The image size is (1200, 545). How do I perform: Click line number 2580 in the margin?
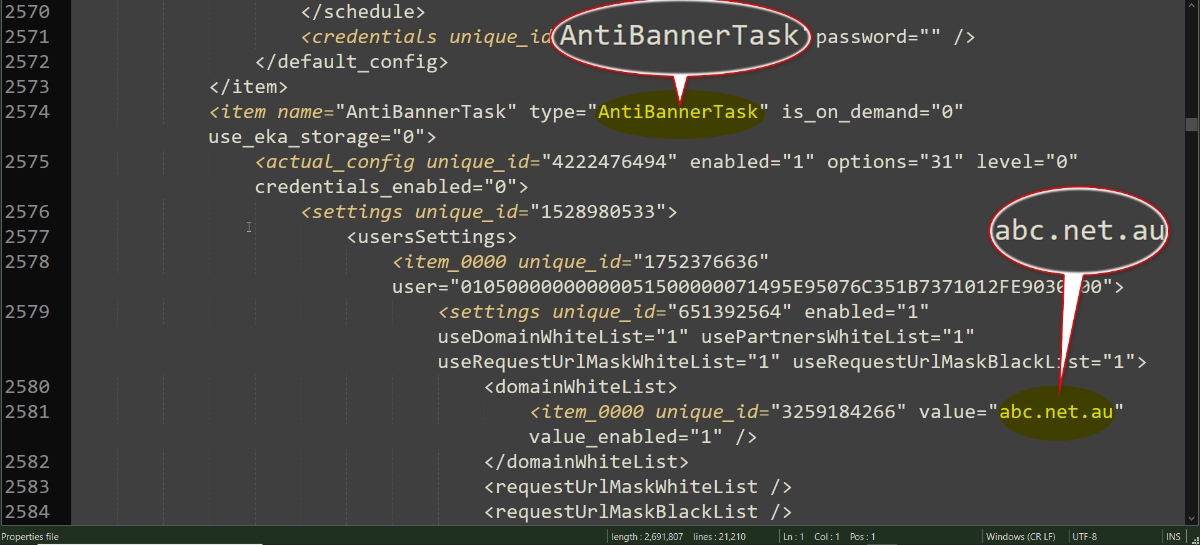27,387
